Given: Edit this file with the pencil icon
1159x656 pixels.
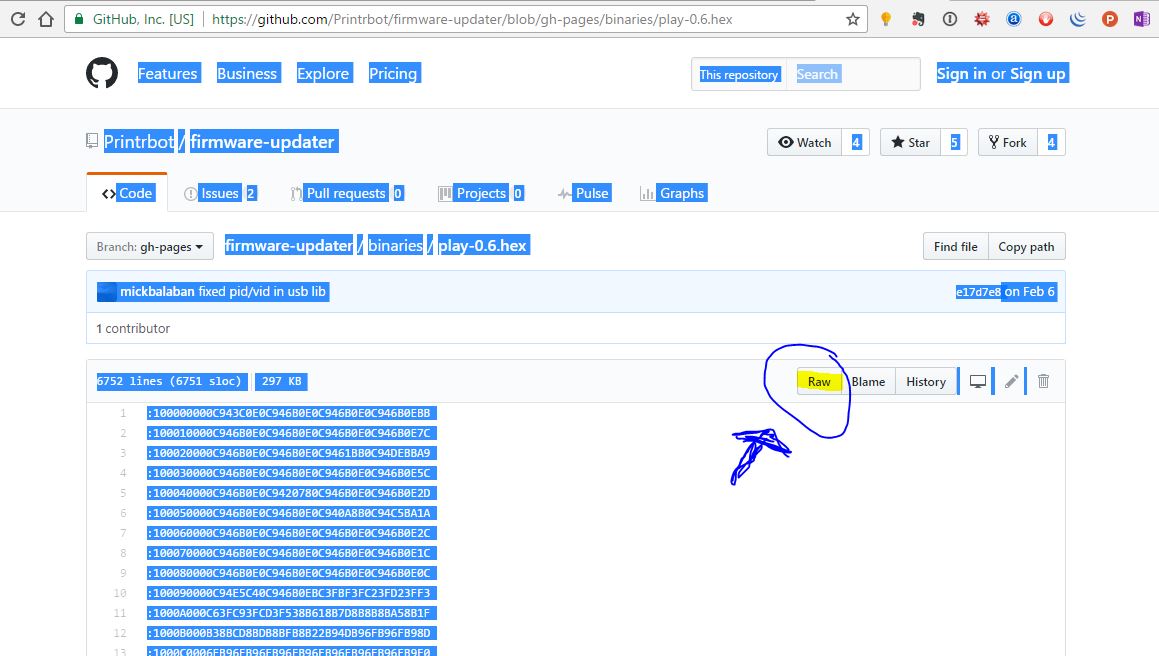Looking at the screenshot, I should [1011, 382].
